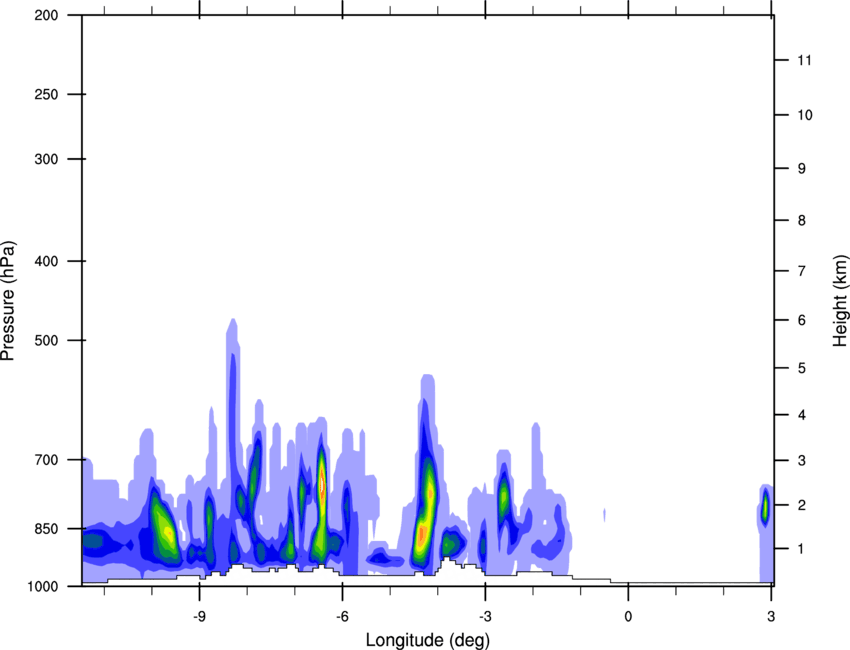Click the 9 km height label

(x=802, y=169)
